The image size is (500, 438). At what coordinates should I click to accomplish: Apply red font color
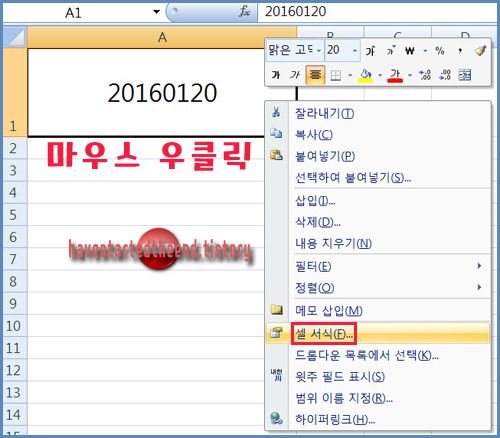tap(395, 75)
